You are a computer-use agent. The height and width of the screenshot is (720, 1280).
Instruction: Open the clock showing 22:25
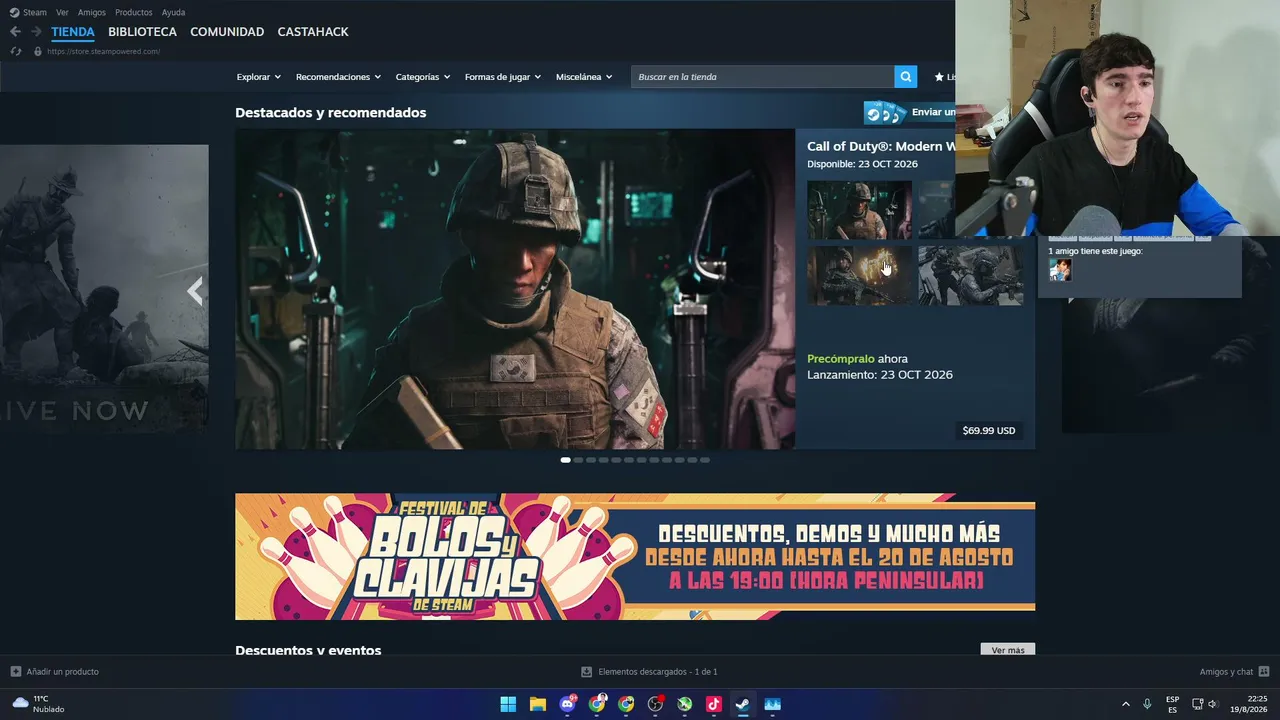pyautogui.click(x=1249, y=704)
